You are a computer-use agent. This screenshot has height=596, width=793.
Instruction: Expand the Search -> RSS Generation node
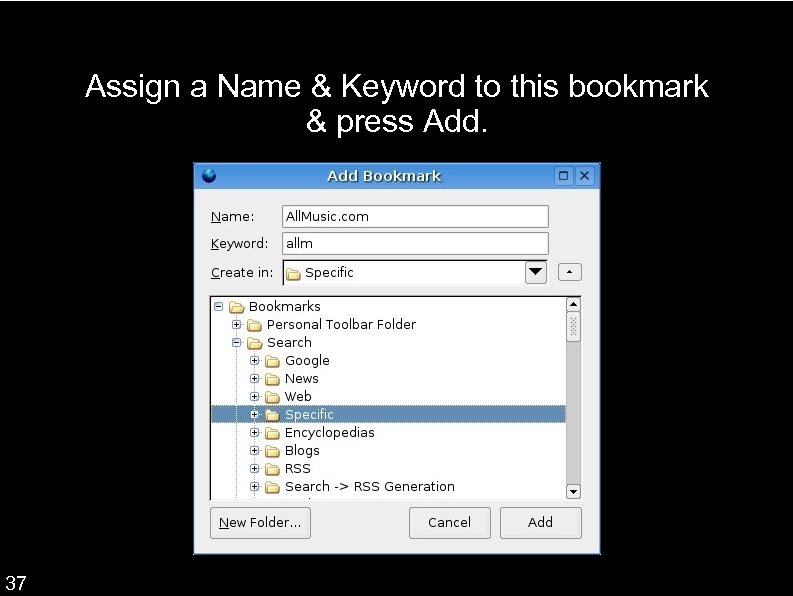click(x=254, y=486)
